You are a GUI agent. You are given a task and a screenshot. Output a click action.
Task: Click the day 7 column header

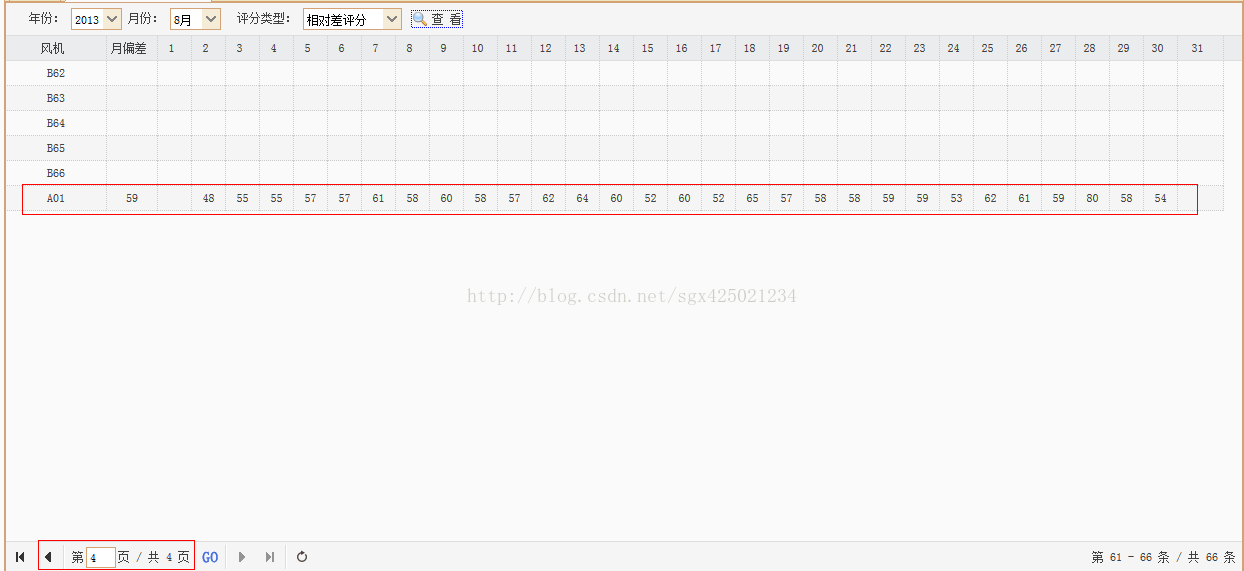point(376,48)
